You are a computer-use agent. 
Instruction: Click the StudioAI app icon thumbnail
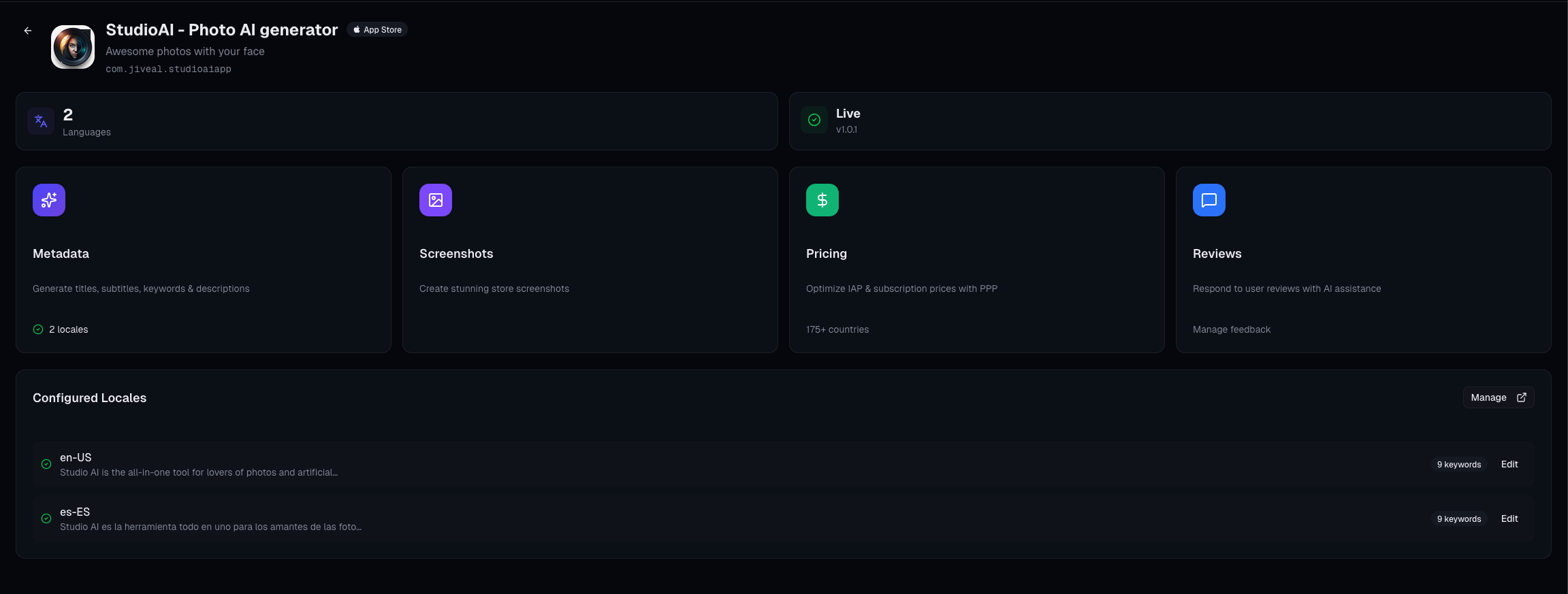pos(73,47)
